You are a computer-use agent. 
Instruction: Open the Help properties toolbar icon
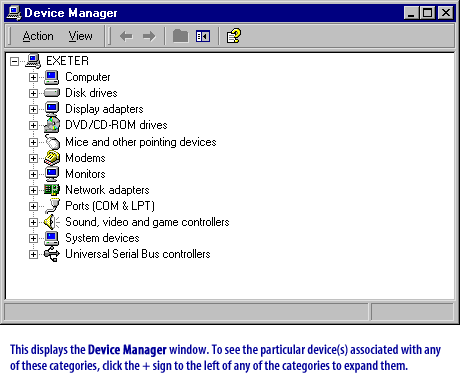coord(233,36)
